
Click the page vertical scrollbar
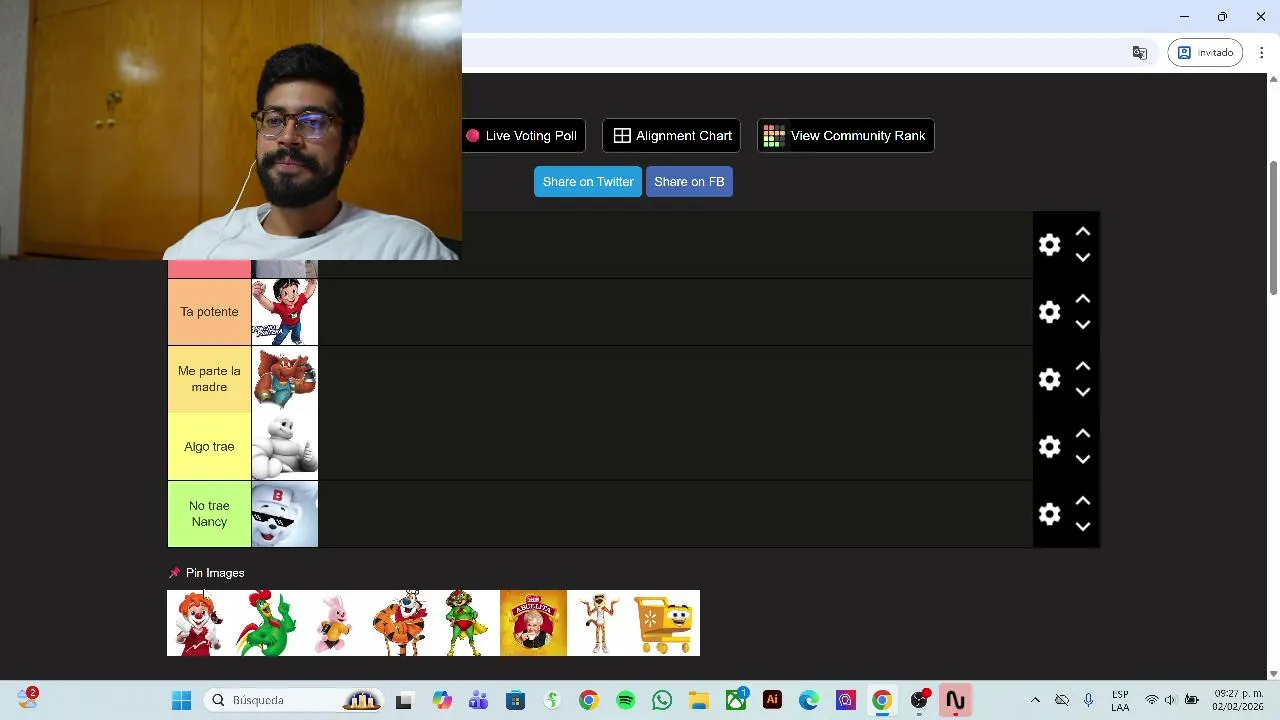[1273, 228]
